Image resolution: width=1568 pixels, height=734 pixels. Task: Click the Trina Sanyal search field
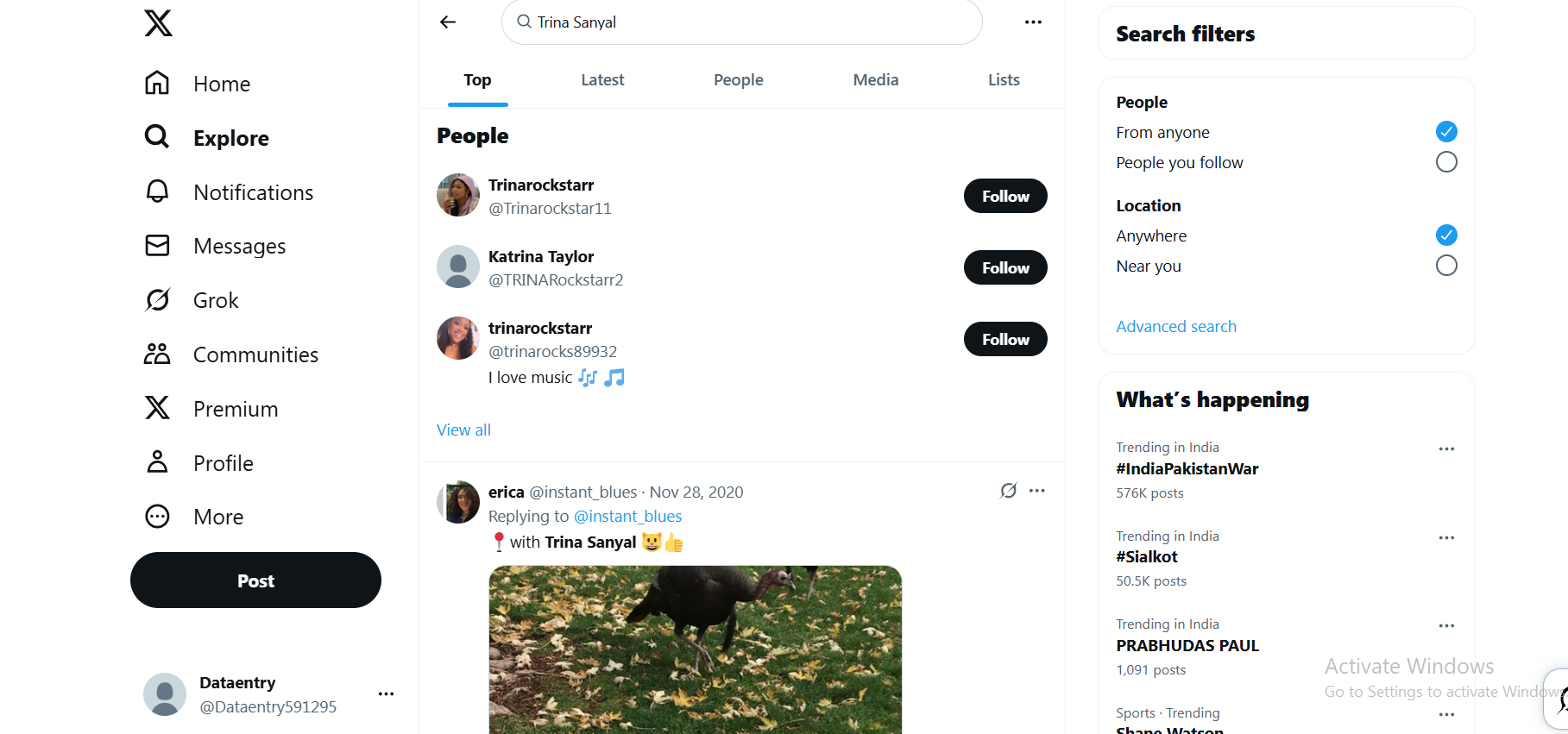(742, 22)
